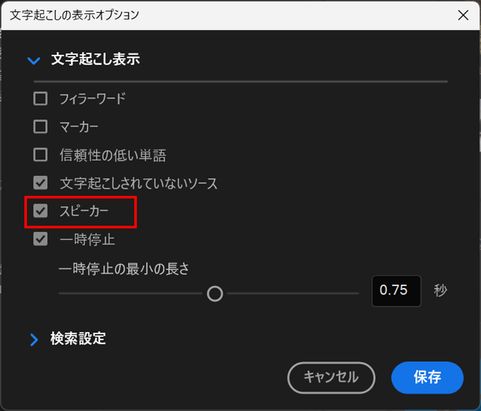The image size is (481, 411).
Task: Tick the マーカー checkbox
Action: tap(40, 127)
